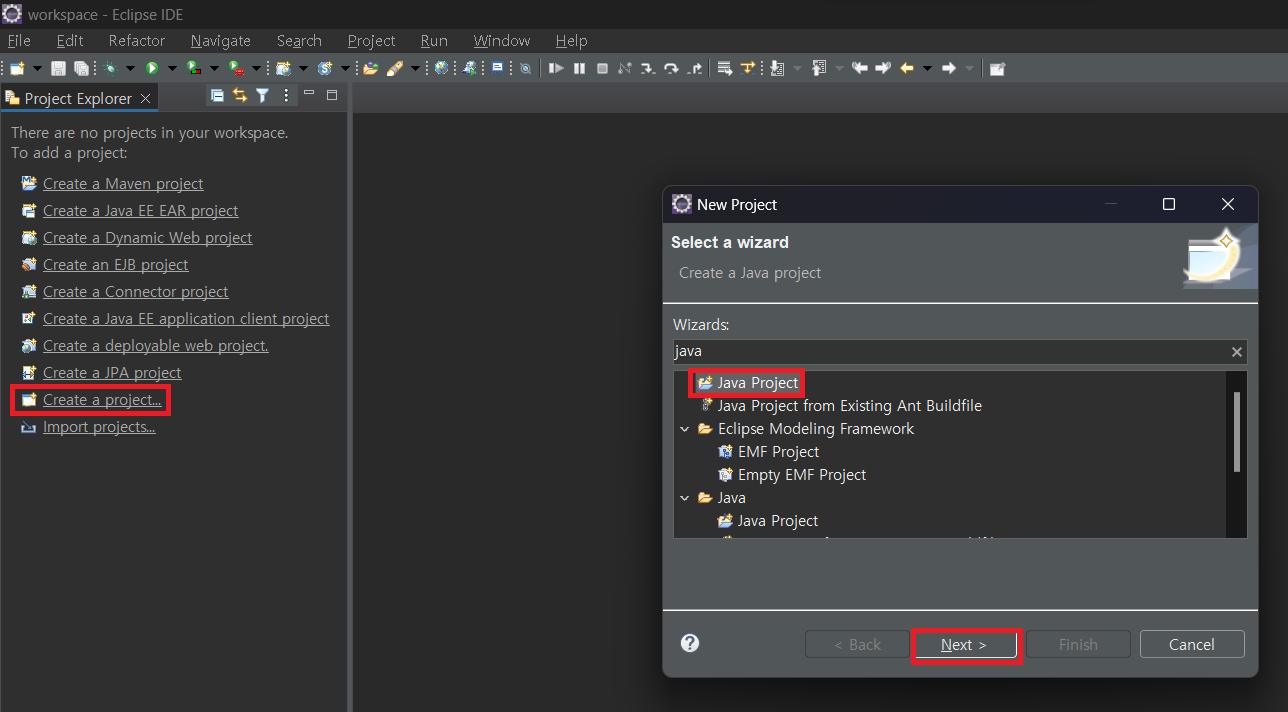1288x712 pixels.
Task: Open dropdown arrow next to Debug icon
Action: [130, 68]
